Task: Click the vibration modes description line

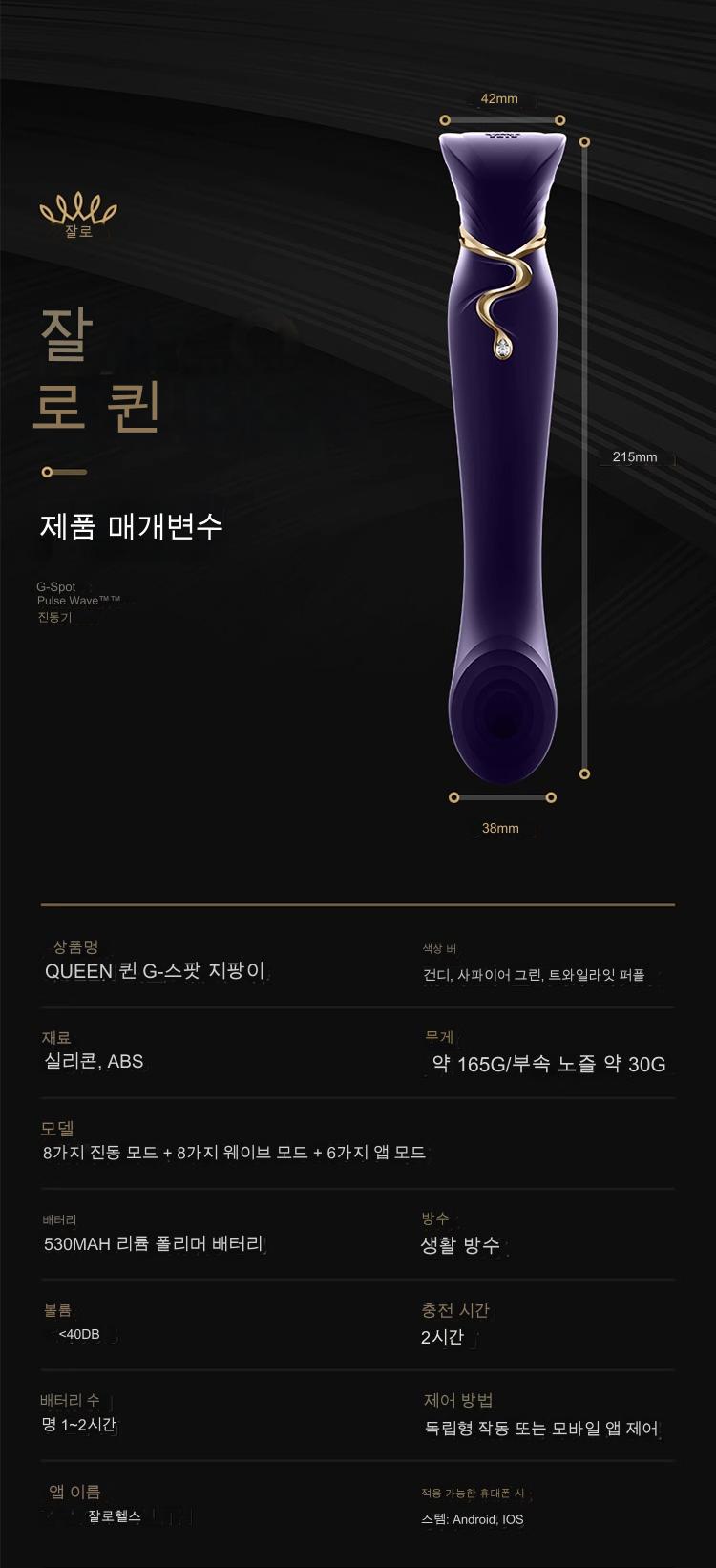Action: 234,1153
